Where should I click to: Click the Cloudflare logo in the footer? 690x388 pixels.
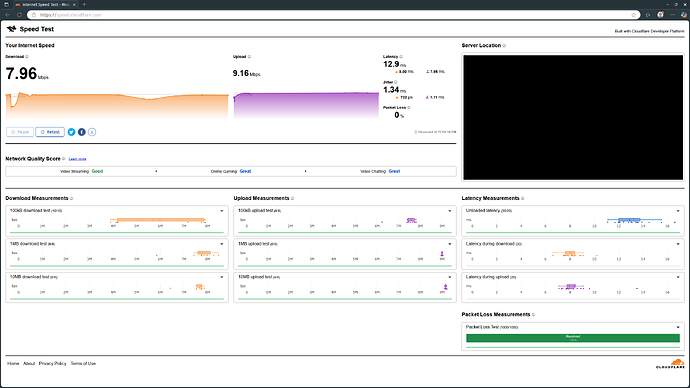pos(671,364)
